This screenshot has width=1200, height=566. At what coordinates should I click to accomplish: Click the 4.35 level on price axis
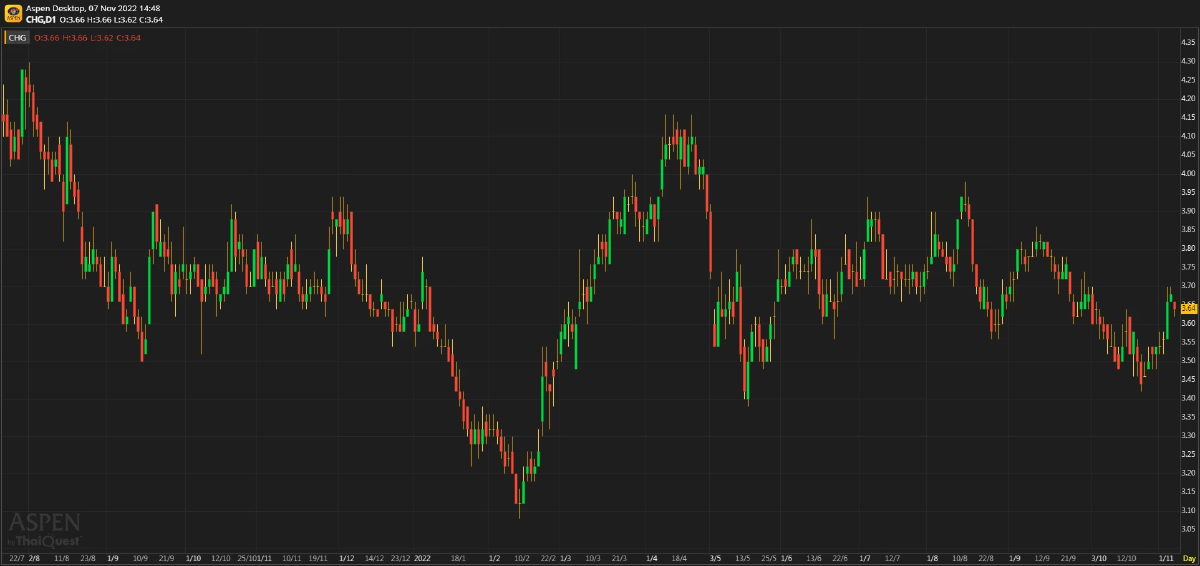1188,42
